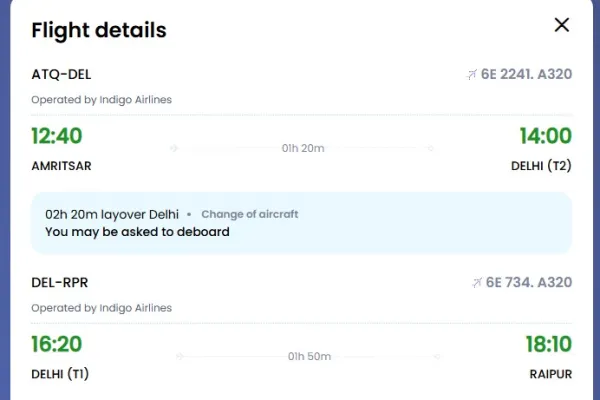Click the 02h 20m layover Delhi text
This screenshot has height=400, width=600.
point(112,214)
